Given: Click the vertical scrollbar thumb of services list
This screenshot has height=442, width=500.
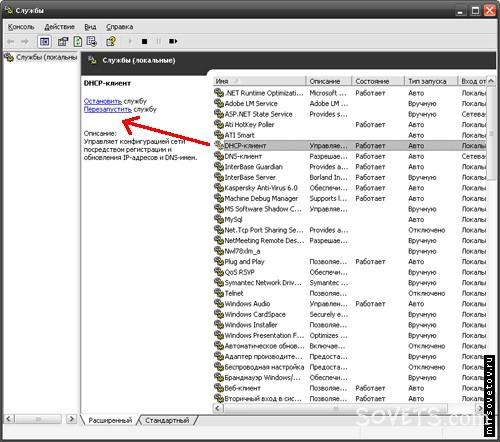Looking at the screenshot, I should pos(491,133).
